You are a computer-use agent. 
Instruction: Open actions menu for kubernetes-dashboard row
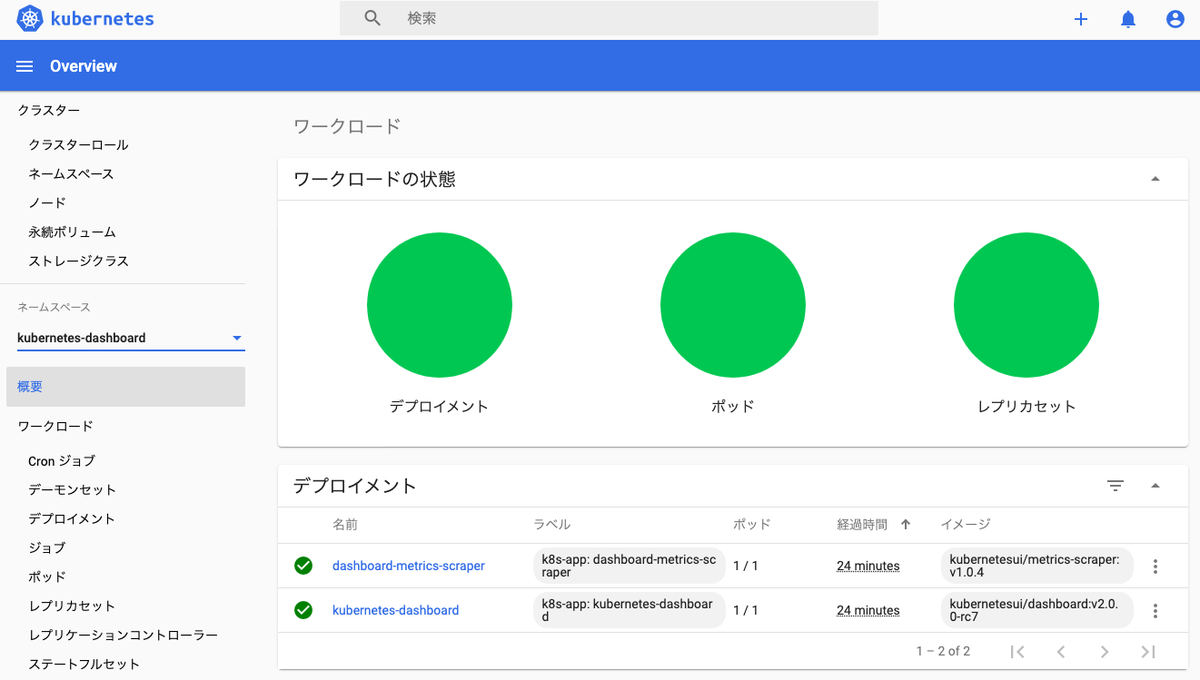(x=1155, y=610)
